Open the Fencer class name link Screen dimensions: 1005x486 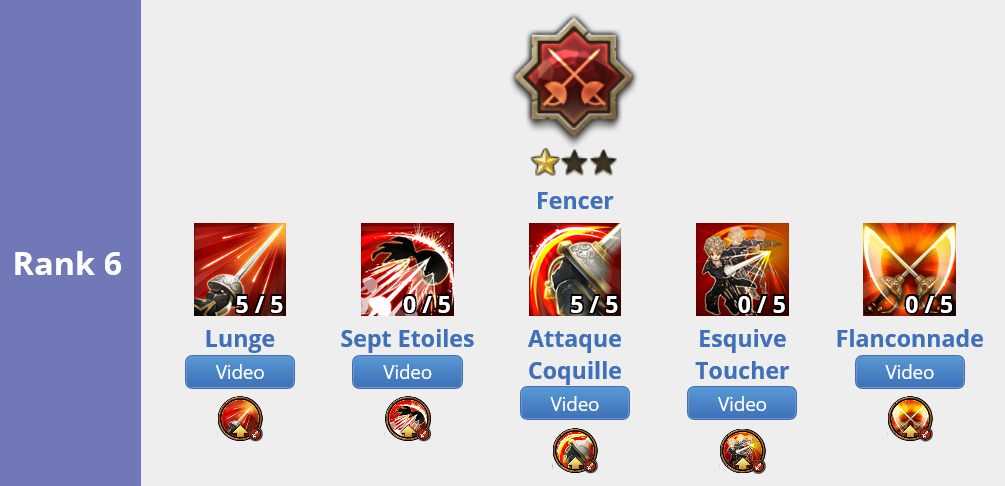pos(574,201)
